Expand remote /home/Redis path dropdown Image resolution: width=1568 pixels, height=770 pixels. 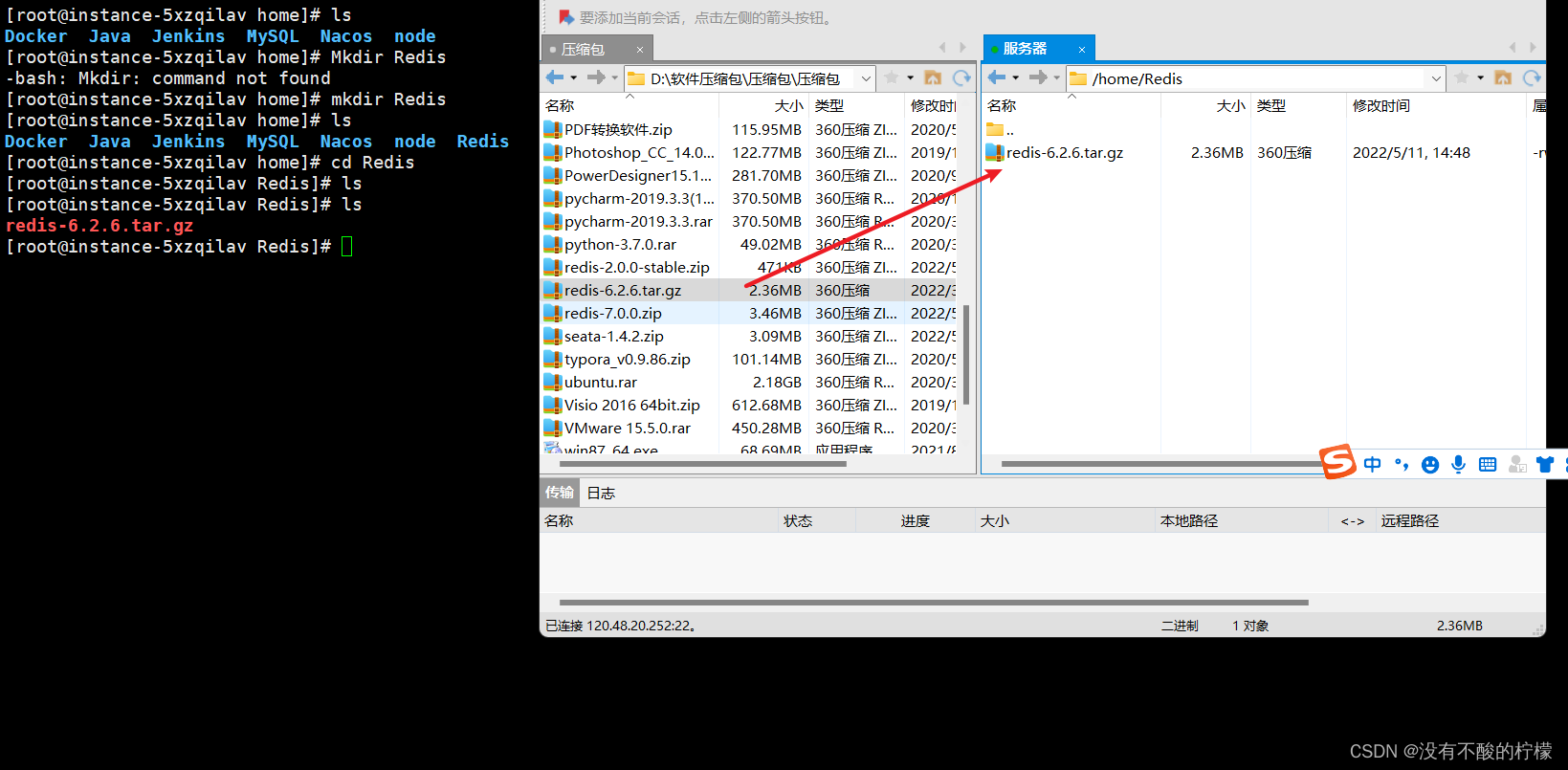1436,78
